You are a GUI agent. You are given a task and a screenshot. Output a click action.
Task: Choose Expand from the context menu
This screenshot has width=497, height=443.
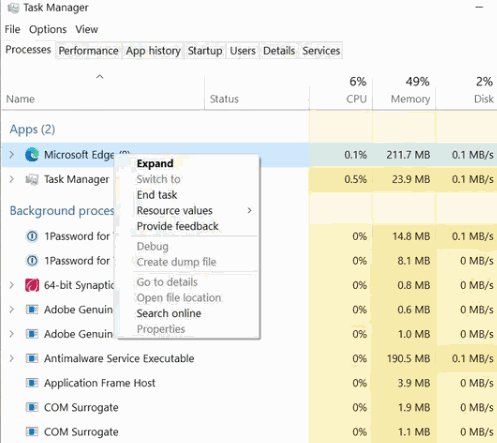(x=155, y=164)
